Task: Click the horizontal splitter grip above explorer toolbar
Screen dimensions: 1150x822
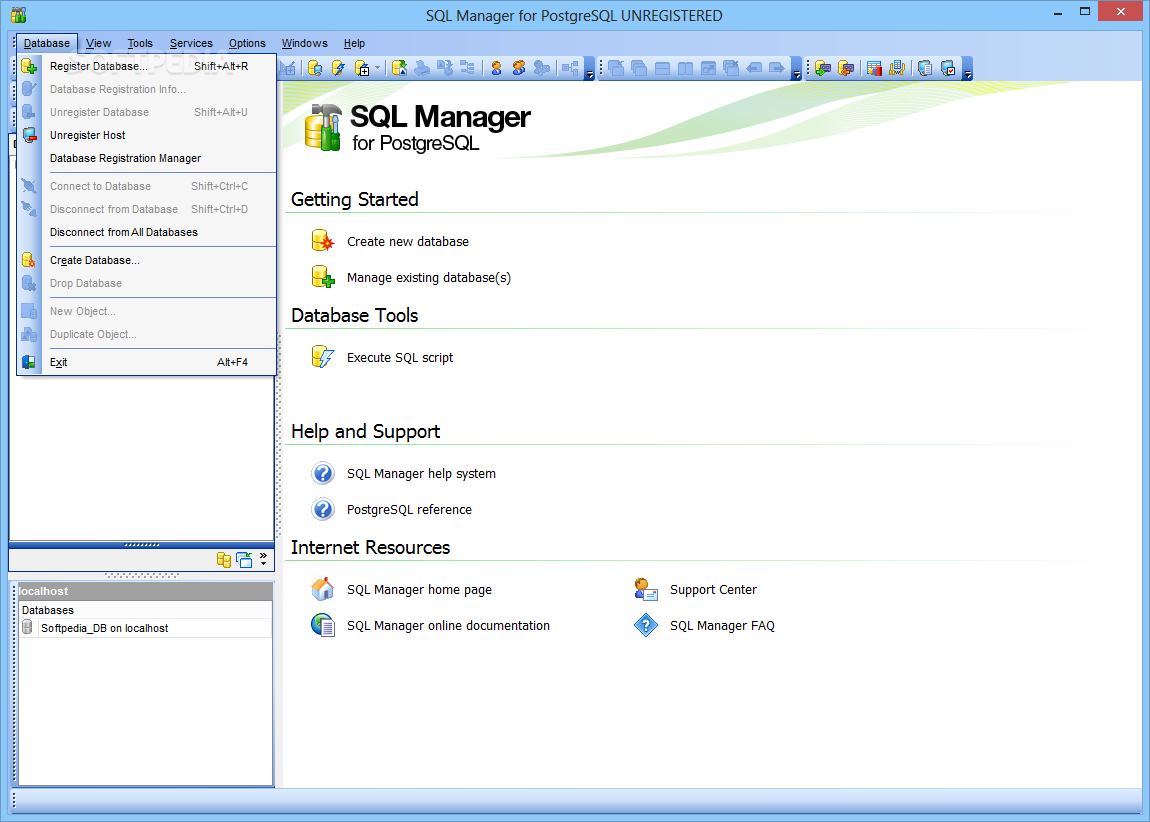Action: [142, 545]
